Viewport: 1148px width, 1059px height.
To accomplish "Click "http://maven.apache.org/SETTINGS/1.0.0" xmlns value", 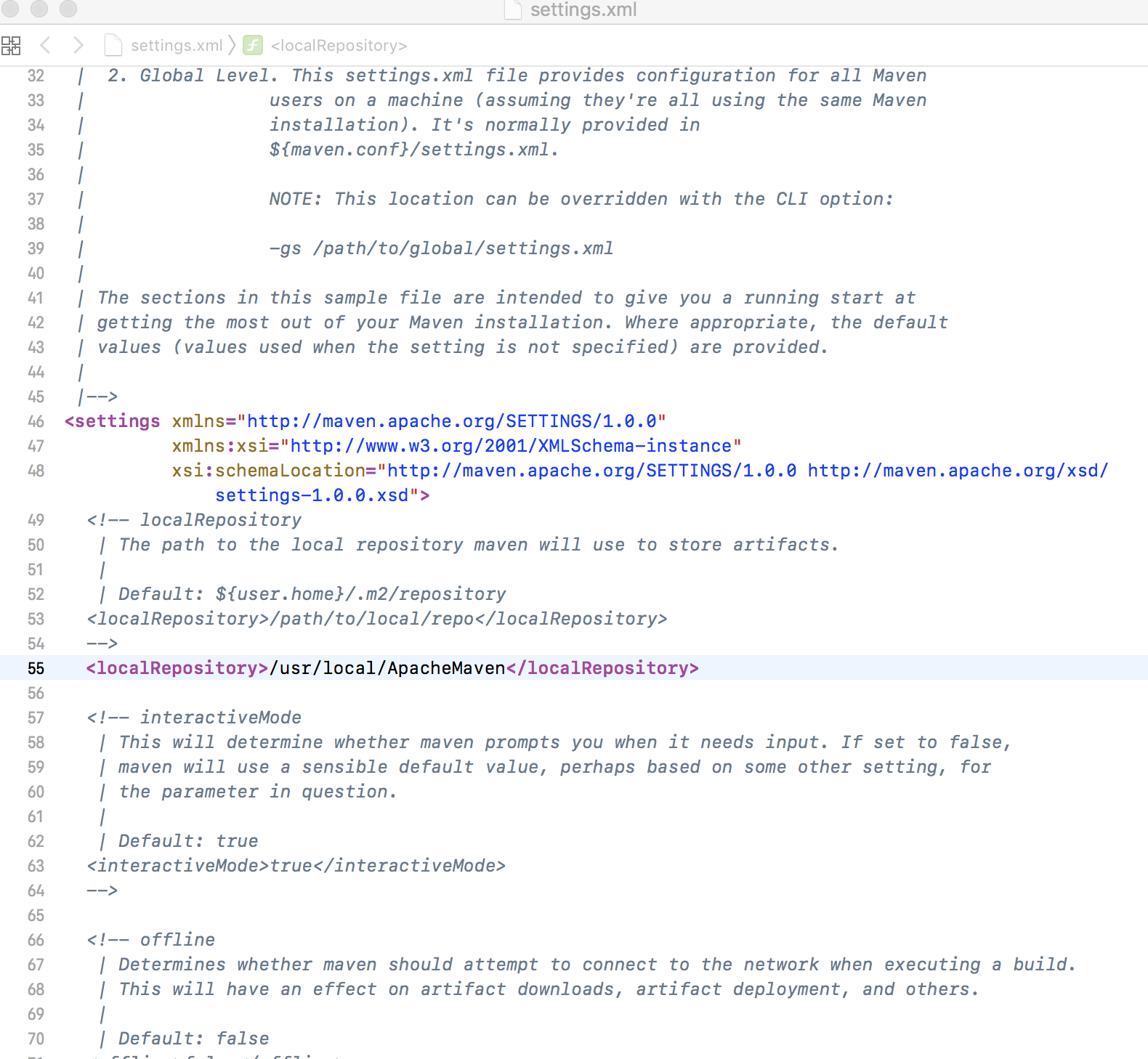I will [x=452, y=421].
